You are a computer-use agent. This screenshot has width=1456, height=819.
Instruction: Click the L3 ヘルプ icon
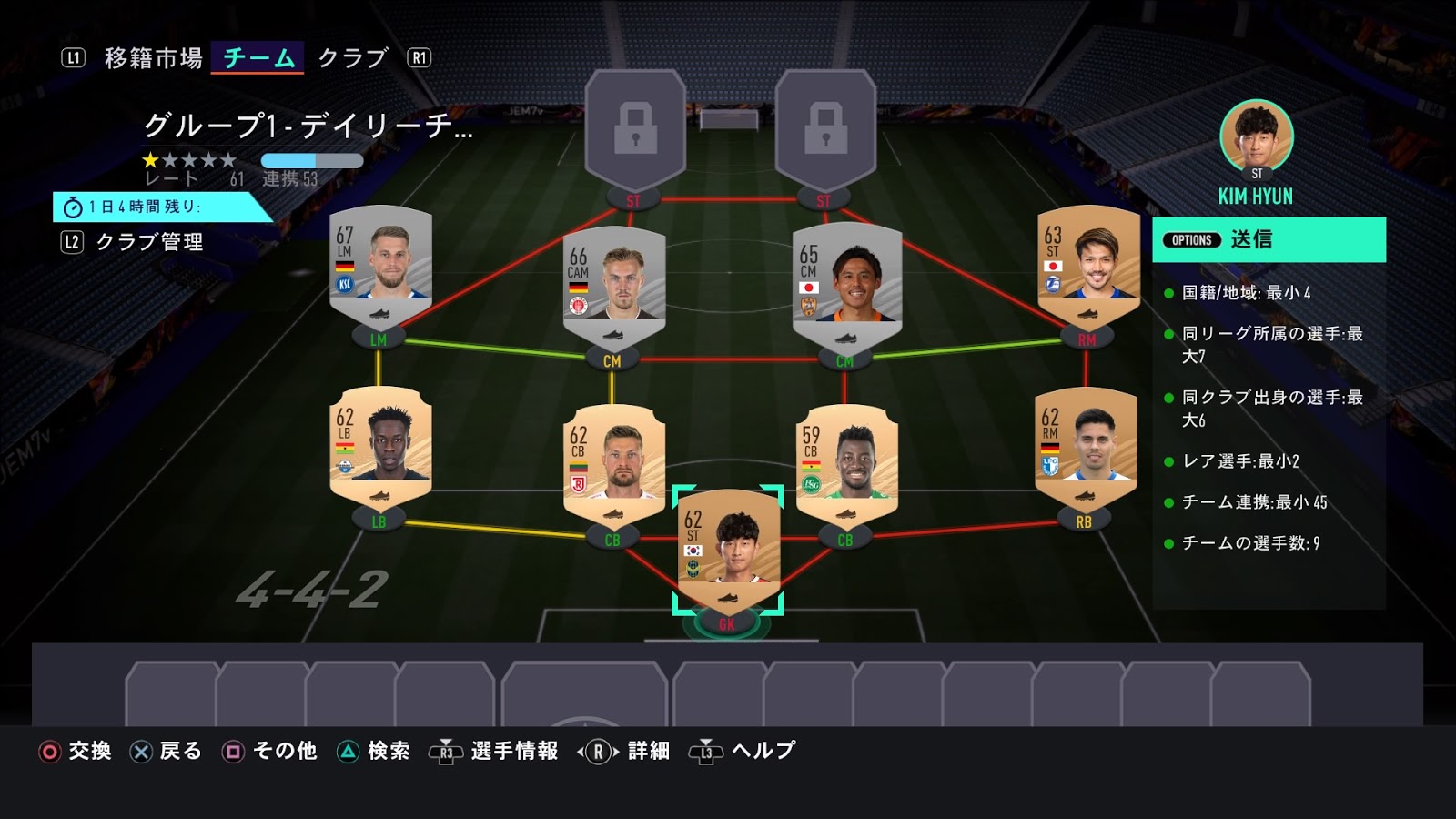pos(706,752)
